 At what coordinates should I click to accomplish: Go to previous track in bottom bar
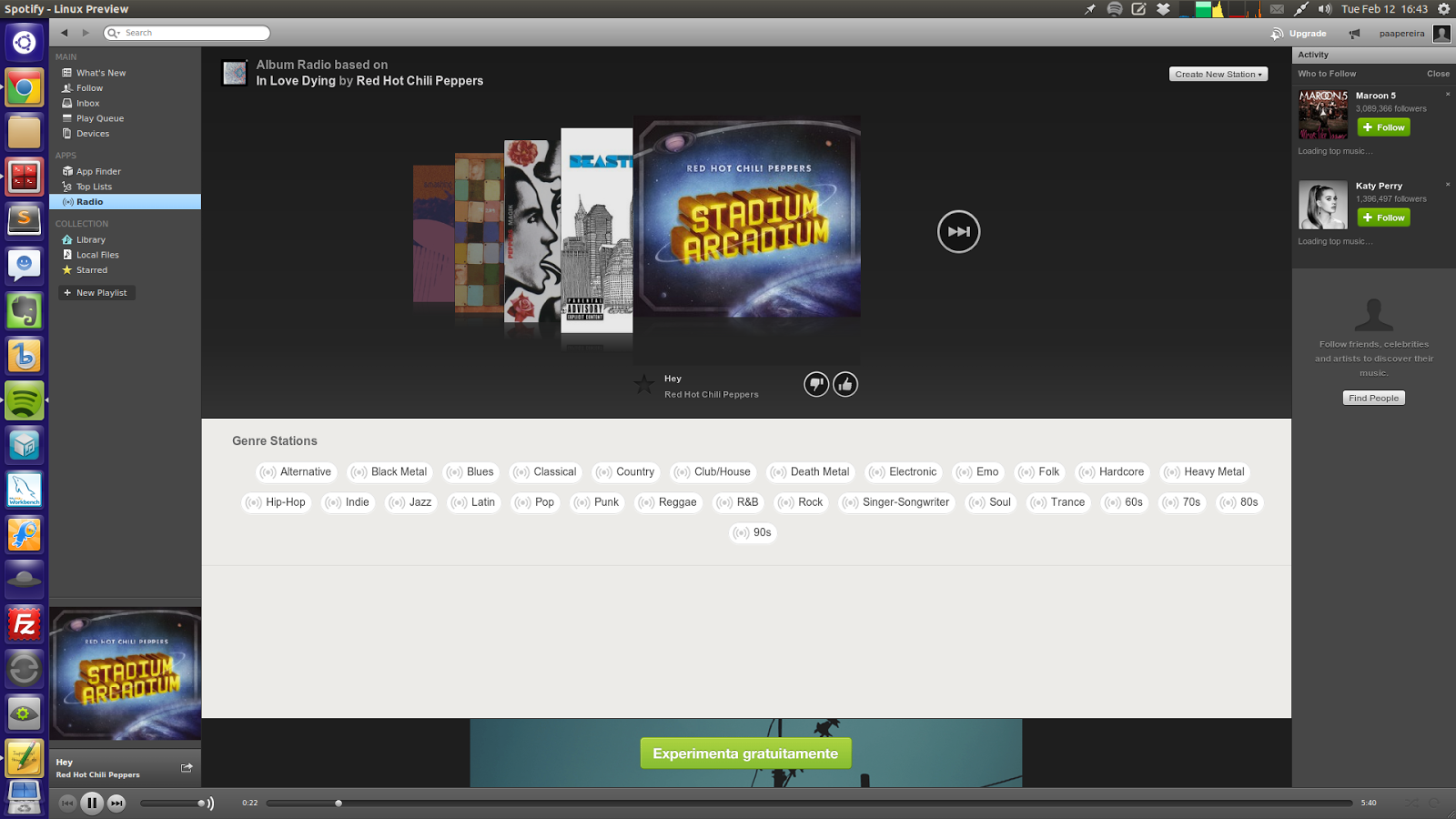coord(67,803)
